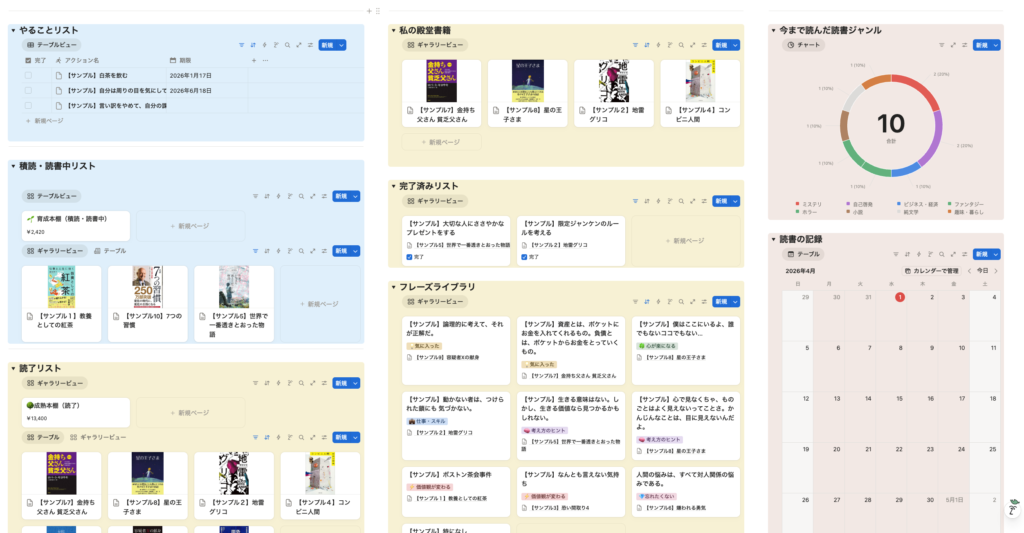Open search icon in 完了済みリスト toolbar
1024x533 pixels.
coord(679,201)
